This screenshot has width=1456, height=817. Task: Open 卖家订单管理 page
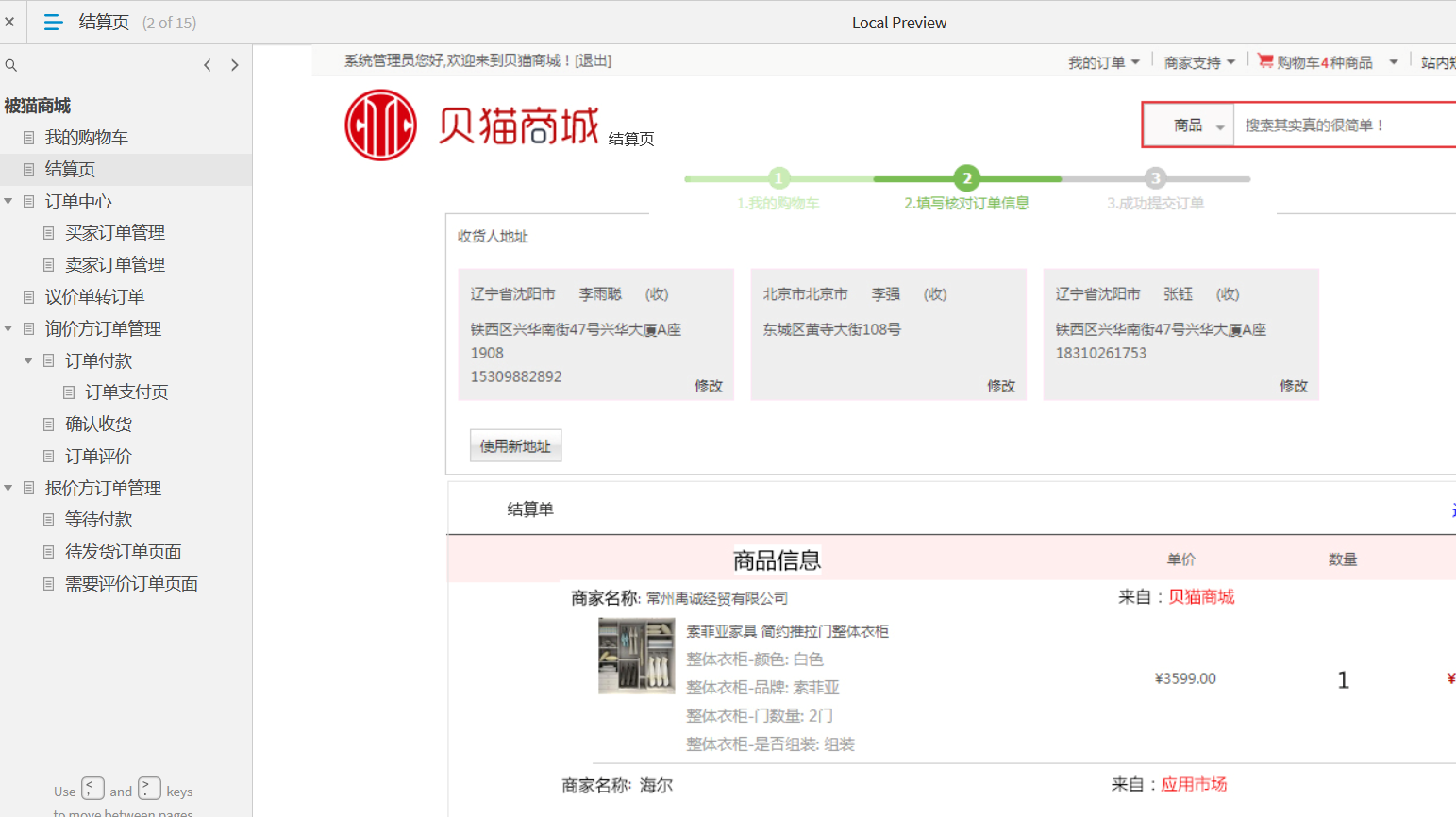pyautogui.click(x=115, y=265)
